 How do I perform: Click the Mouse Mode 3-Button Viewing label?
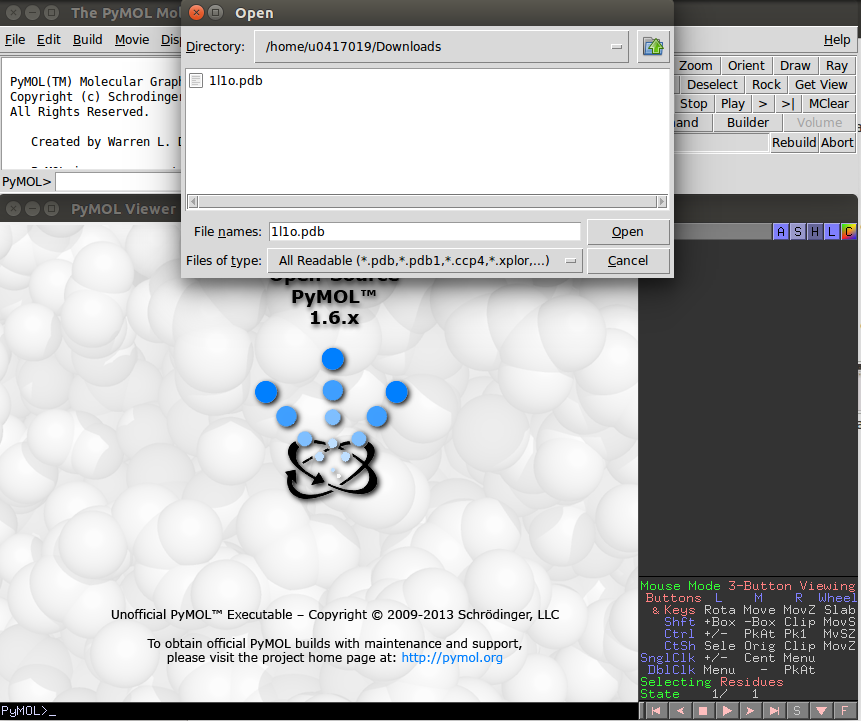[748, 586]
